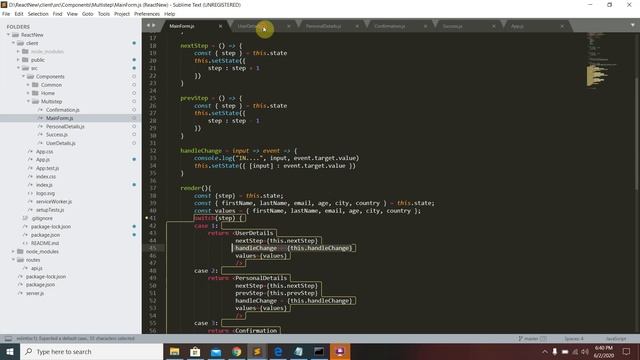Open the Project menu
The height and width of the screenshot is (360, 640).
(122, 14)
